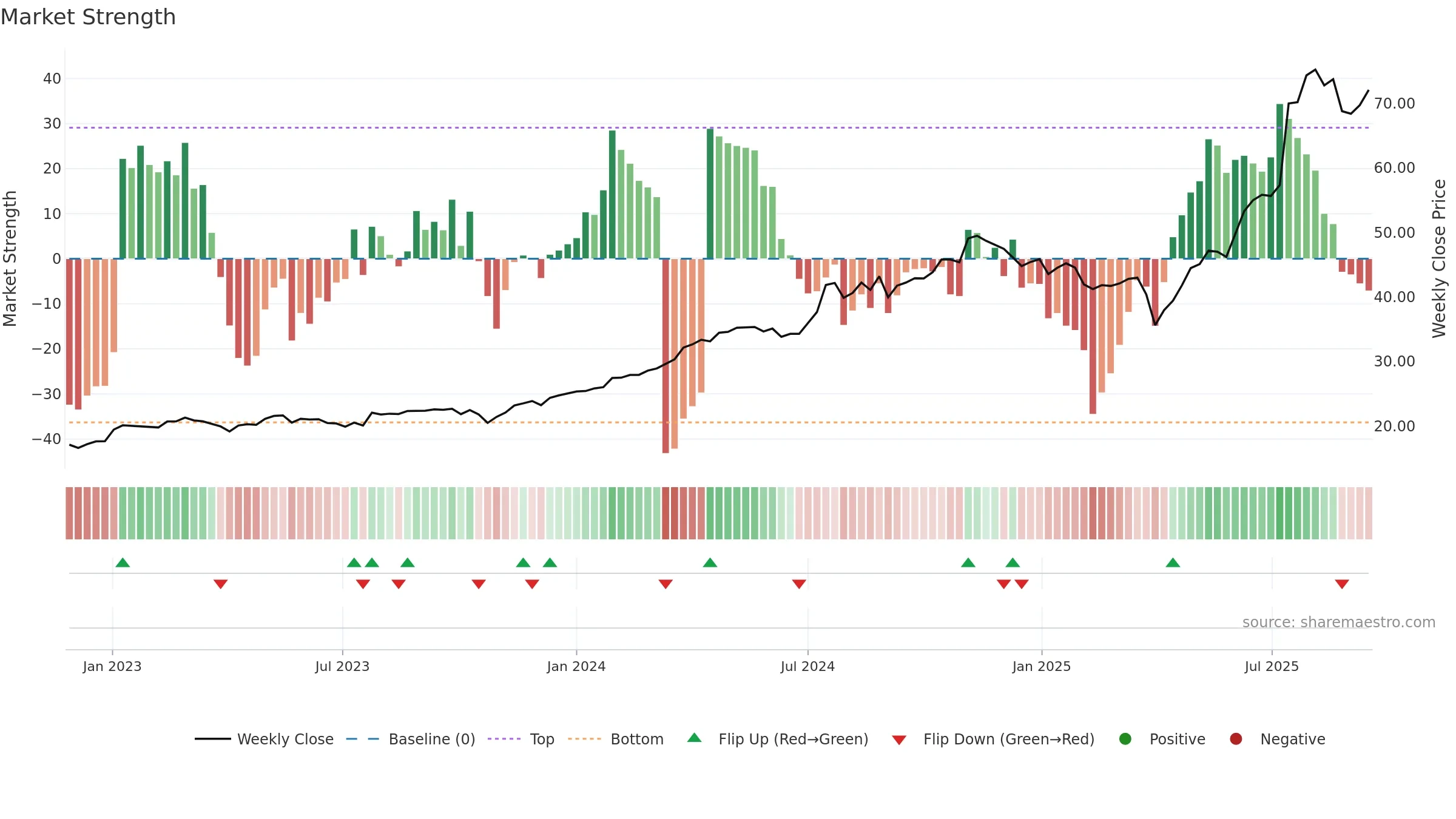This screenshot has height=819, width=1456.
Task: Click the Market Strength chart title
Action: point(88,17)
